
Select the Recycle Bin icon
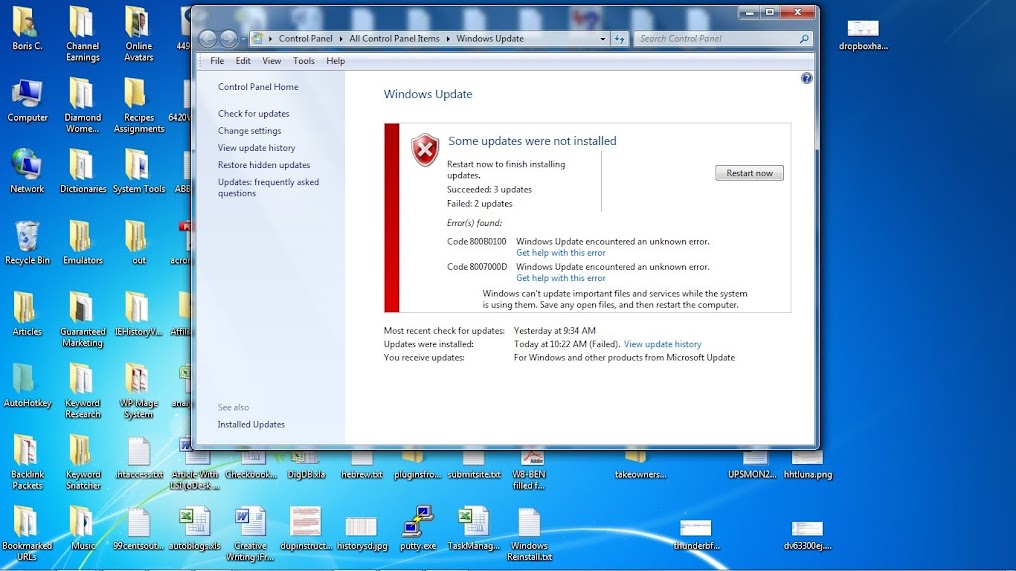coord(27,242)
